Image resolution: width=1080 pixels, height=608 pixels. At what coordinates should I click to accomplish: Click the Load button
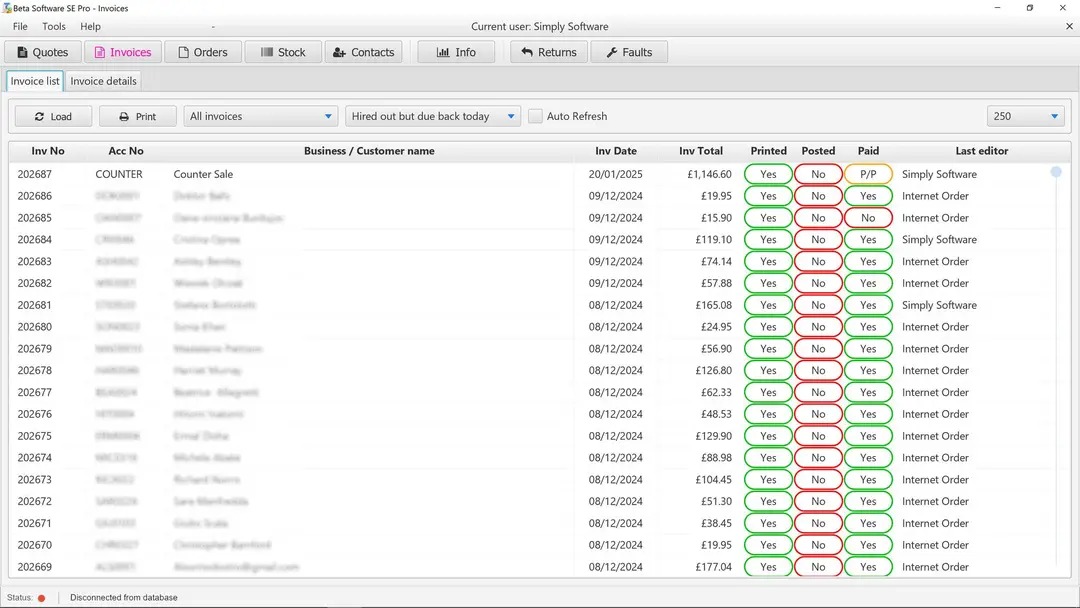point(53,116)
